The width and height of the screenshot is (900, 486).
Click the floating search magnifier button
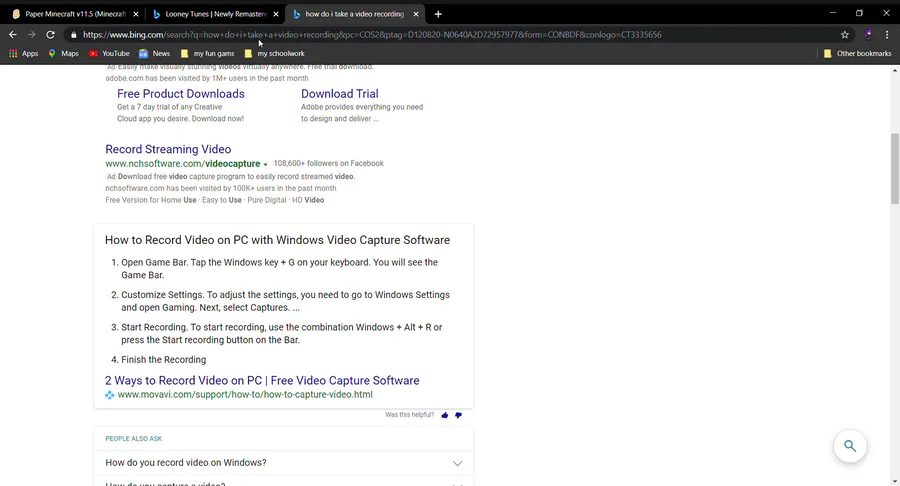coord(850,446)
